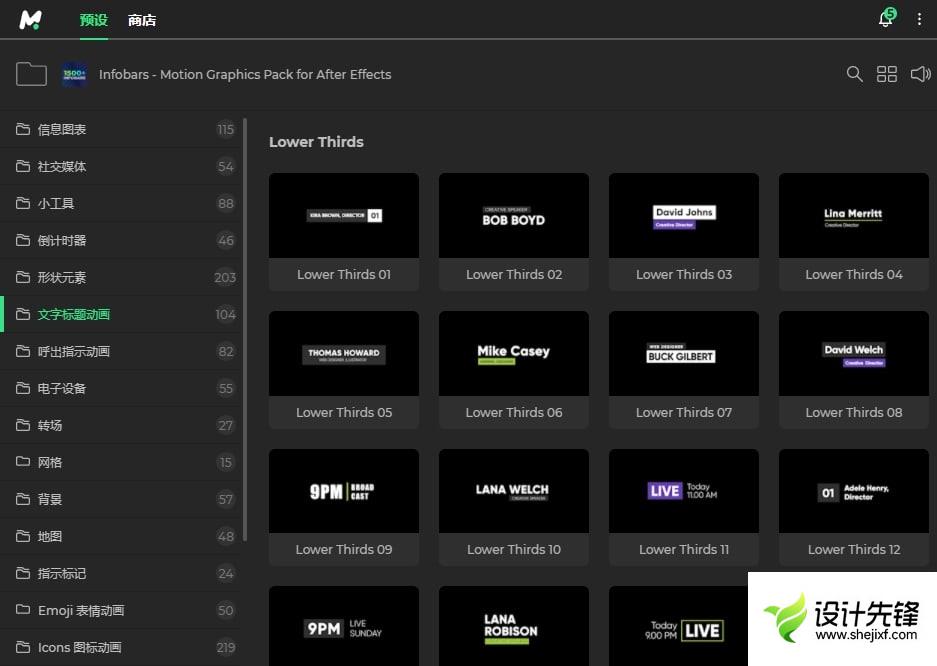Open the three-dot more options menu
The image size is (937, 666).
coord(919,19)
